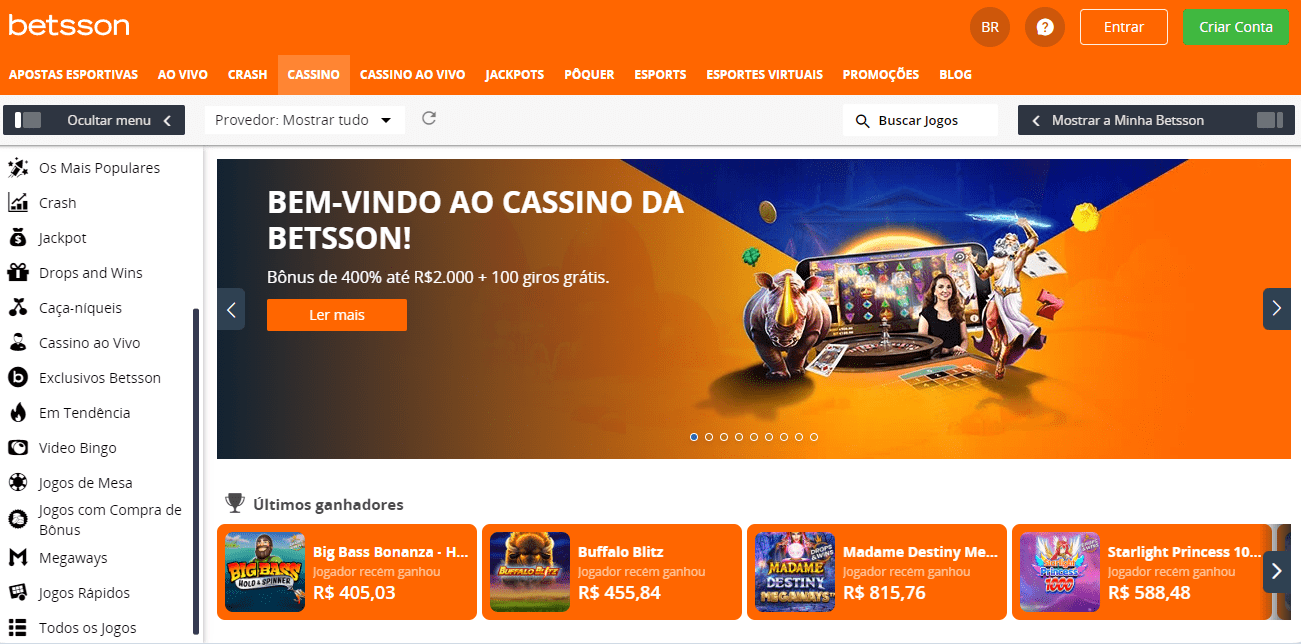The height and width of the screenshot is (644, 1301).
Task: Click the help question mark icon
Action: pos(1045,27)
